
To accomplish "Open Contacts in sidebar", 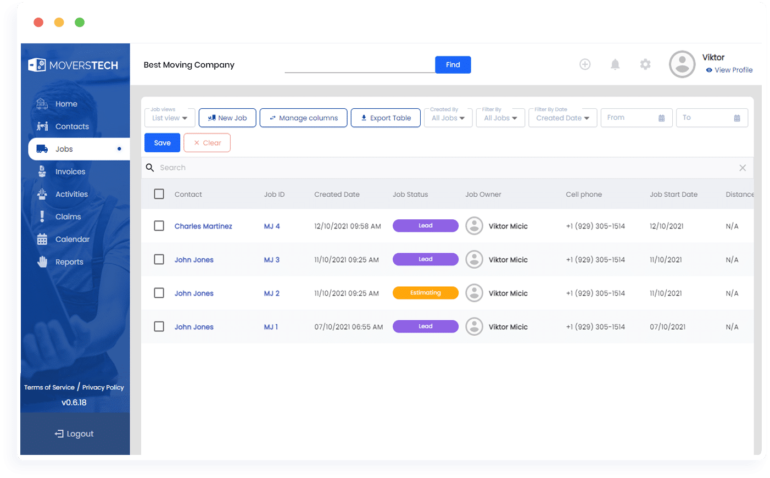I will click(72, 126).
